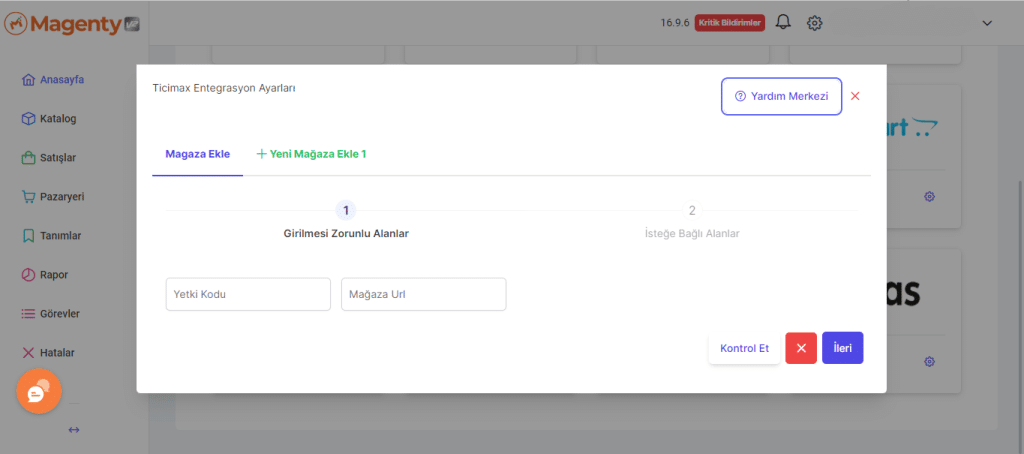
Task: Click the Ticimax Entegrasyon Ayarları title
Action: pyautogui.click(x=224, y=88)
